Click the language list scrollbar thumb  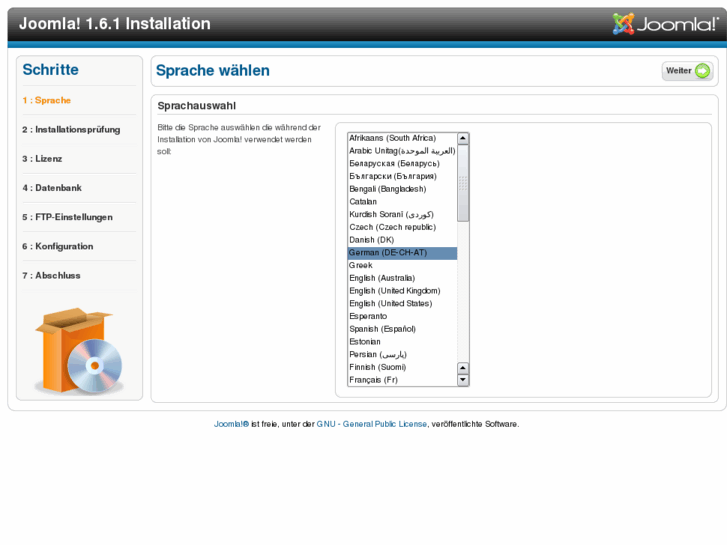[463, 183]
